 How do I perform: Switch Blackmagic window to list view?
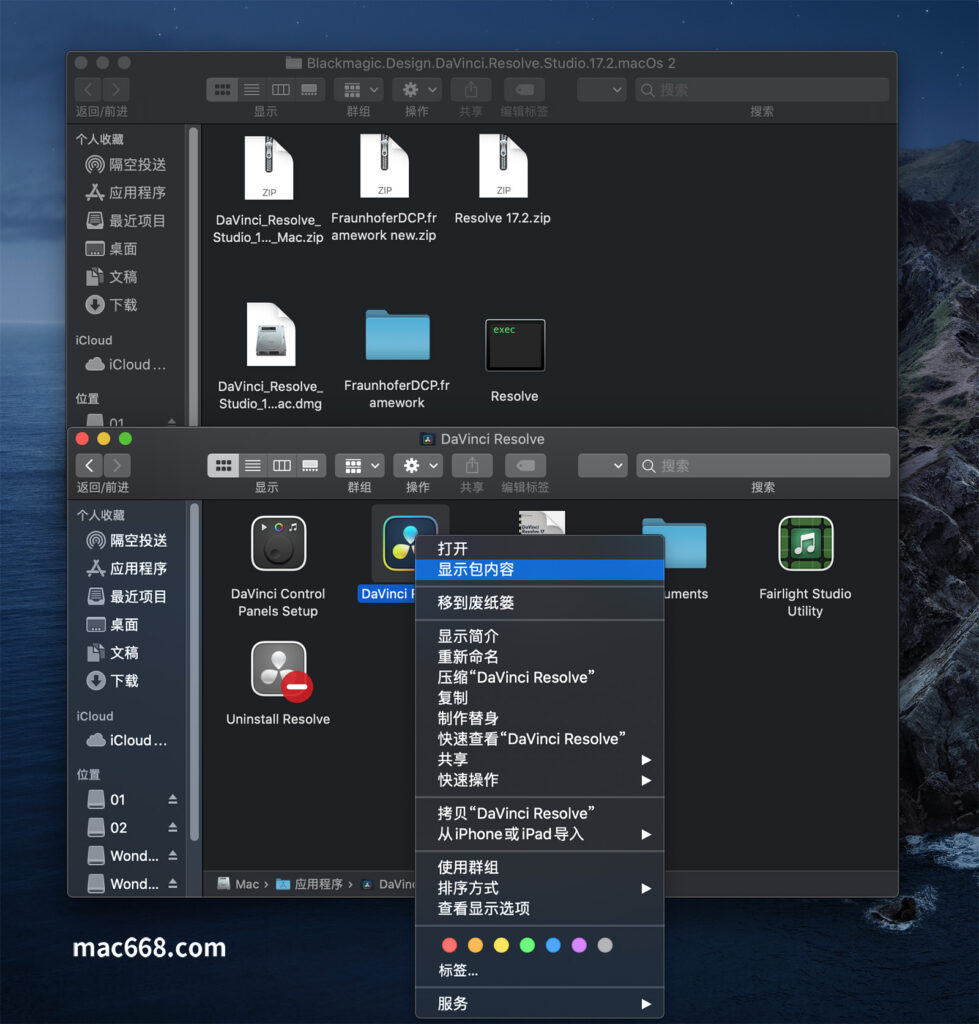pos(251,89)
